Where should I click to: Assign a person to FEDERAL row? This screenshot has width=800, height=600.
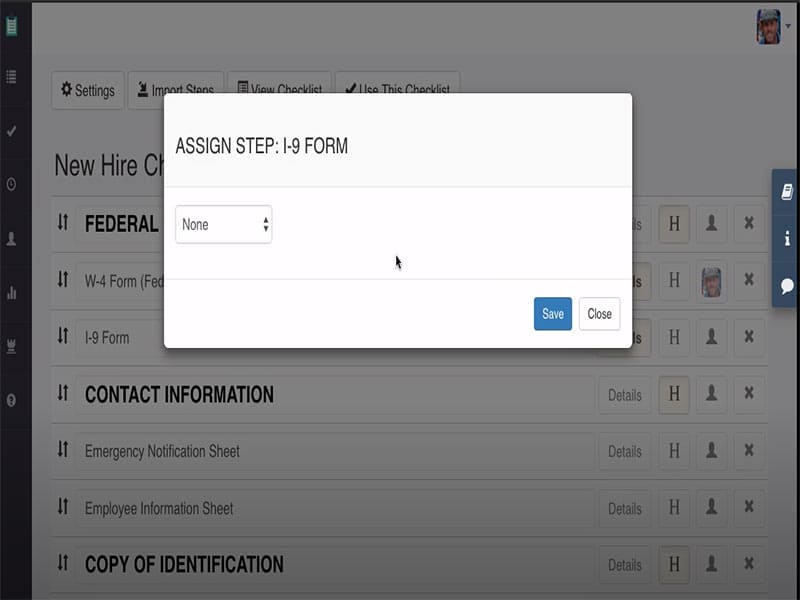pyautogui.click(x=711, y=223)
